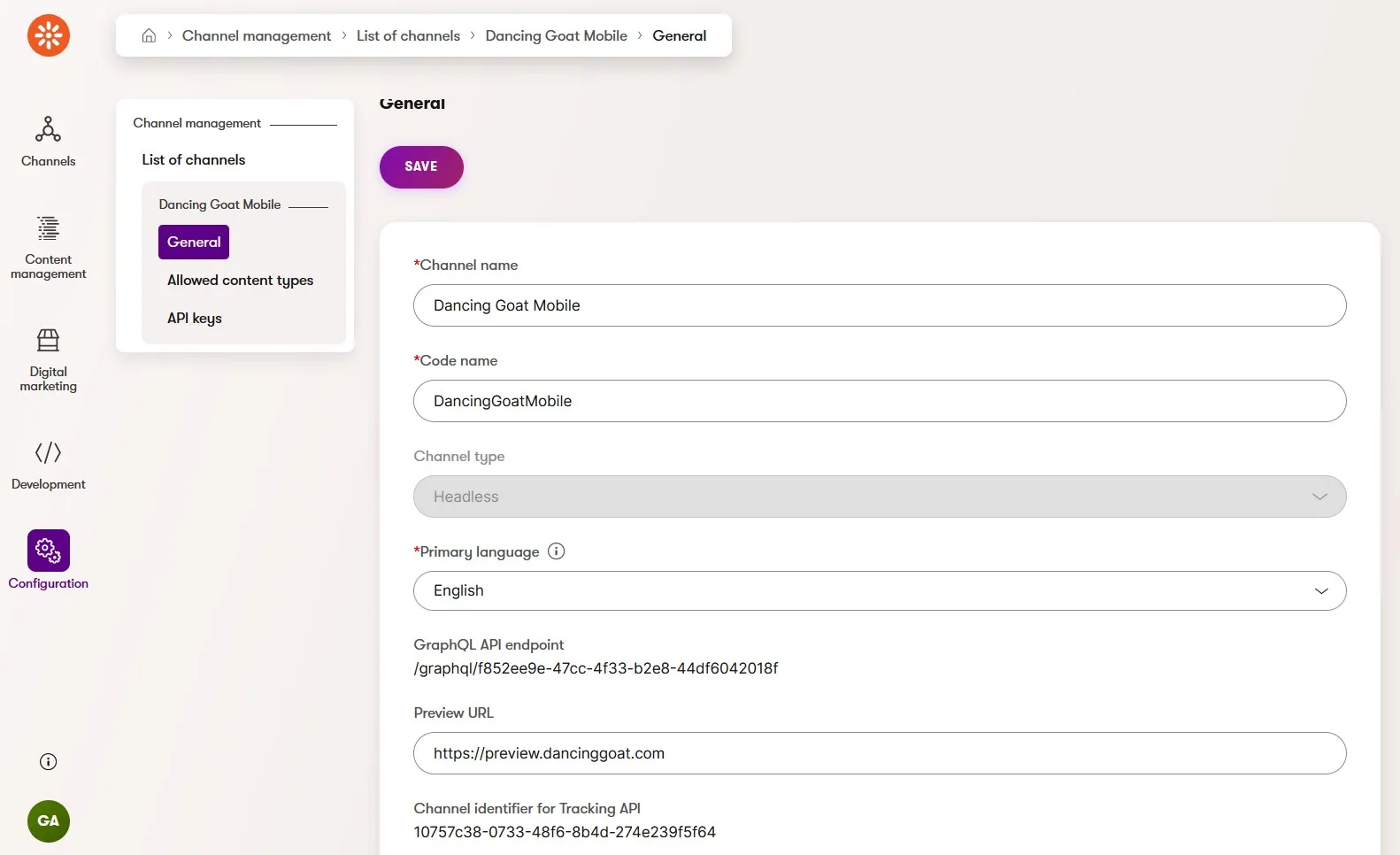Click the Channel management panel header
The height and width of the screenshot is (855, 1400).
click(x=196, y=123)
